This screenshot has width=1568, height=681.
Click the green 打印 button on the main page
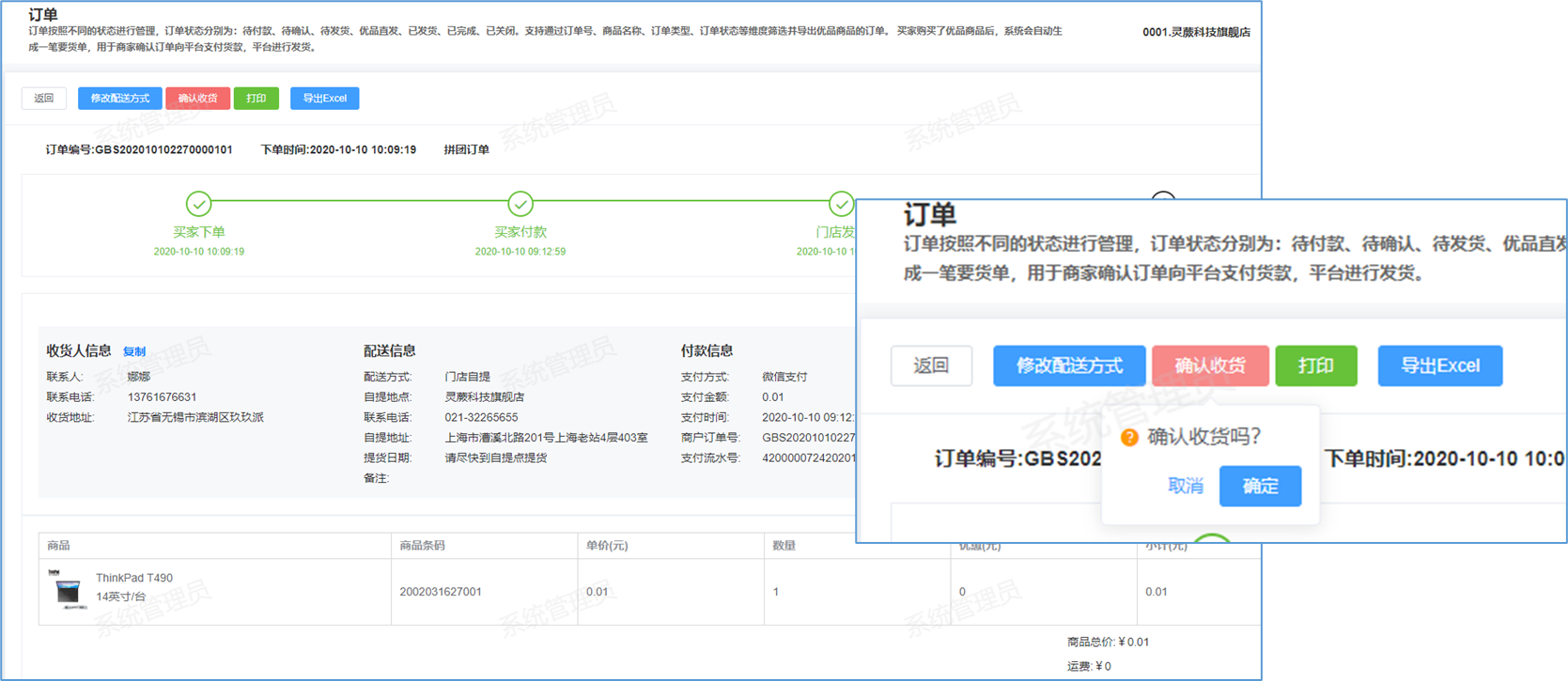(256, 98)
